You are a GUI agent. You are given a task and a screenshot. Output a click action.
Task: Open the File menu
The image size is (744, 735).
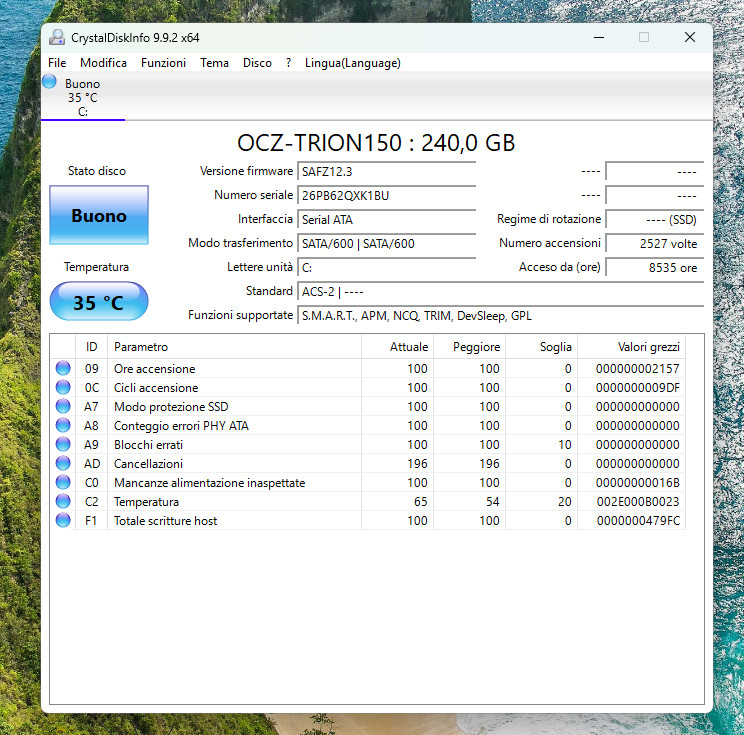pyautogui.click(x=57, y=63)
